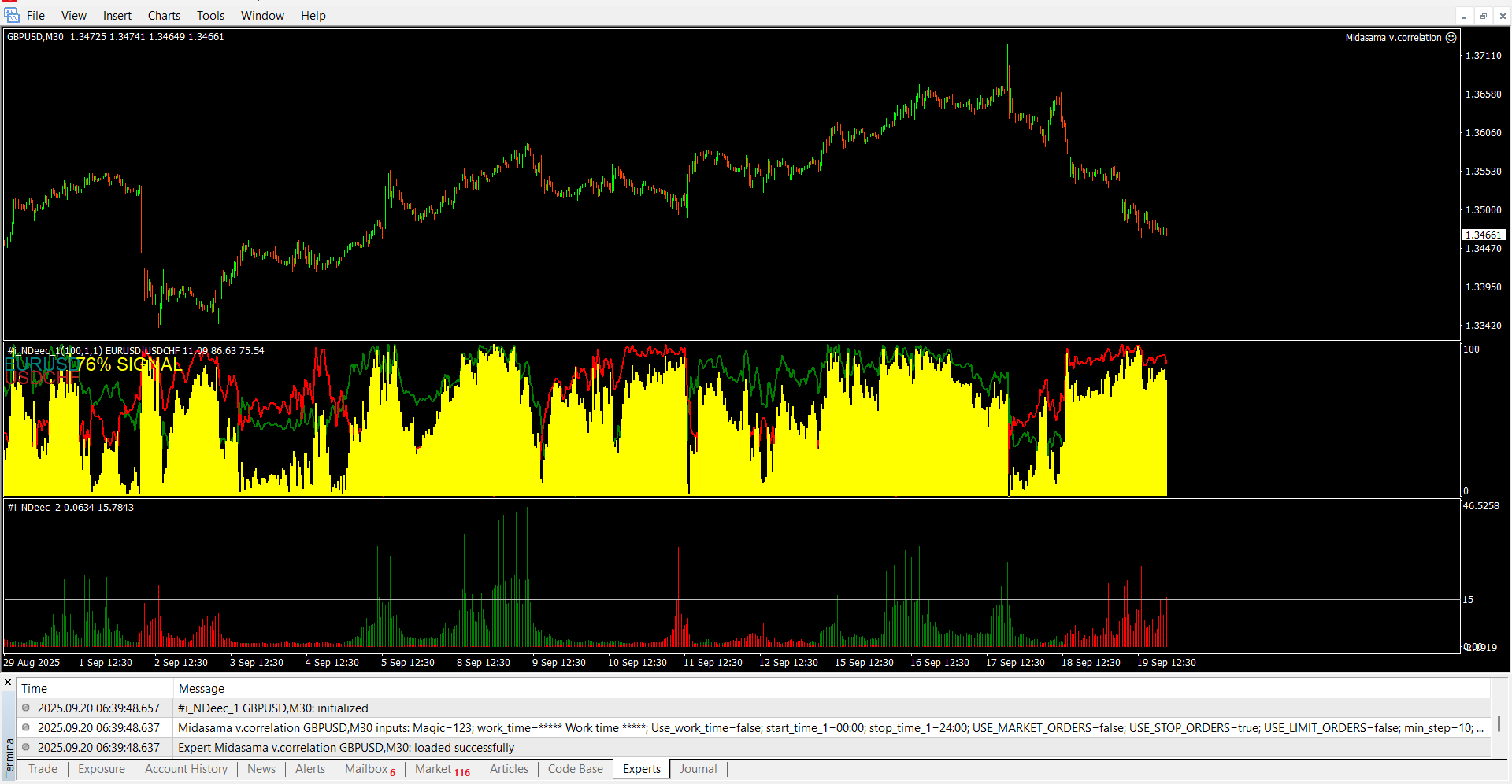Click the status icon of the 'loaded successfully' row
The image size is (1512, 784).
pos(26,748)
